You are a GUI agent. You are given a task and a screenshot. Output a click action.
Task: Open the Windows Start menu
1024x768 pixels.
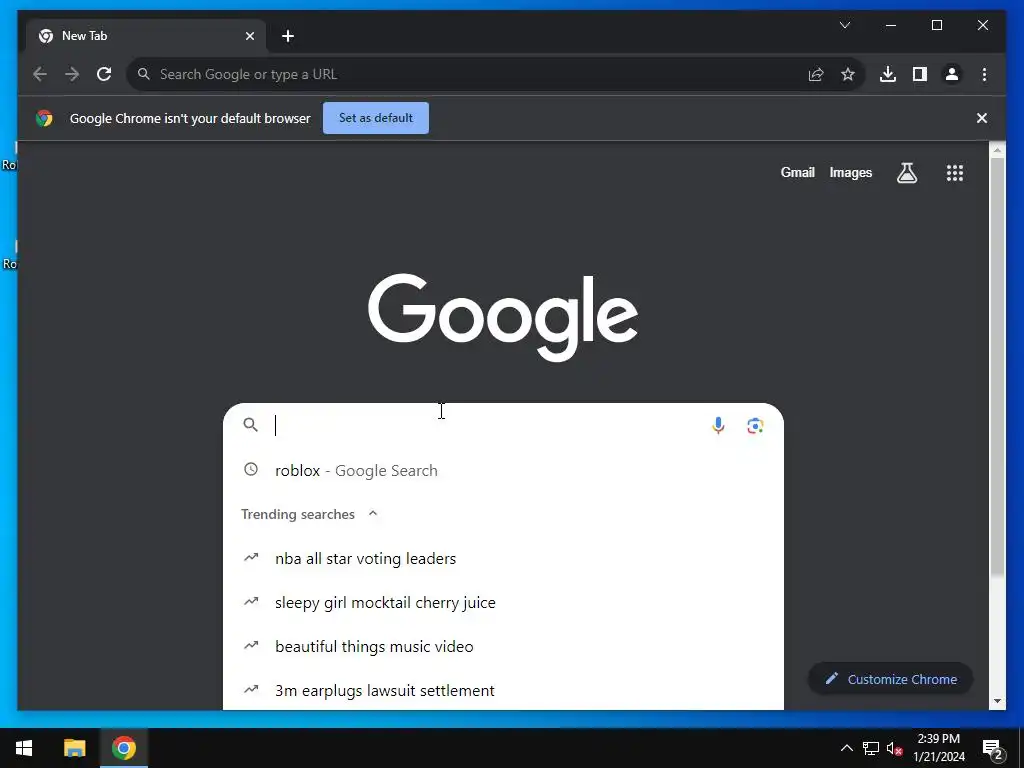tap(24, 748)
